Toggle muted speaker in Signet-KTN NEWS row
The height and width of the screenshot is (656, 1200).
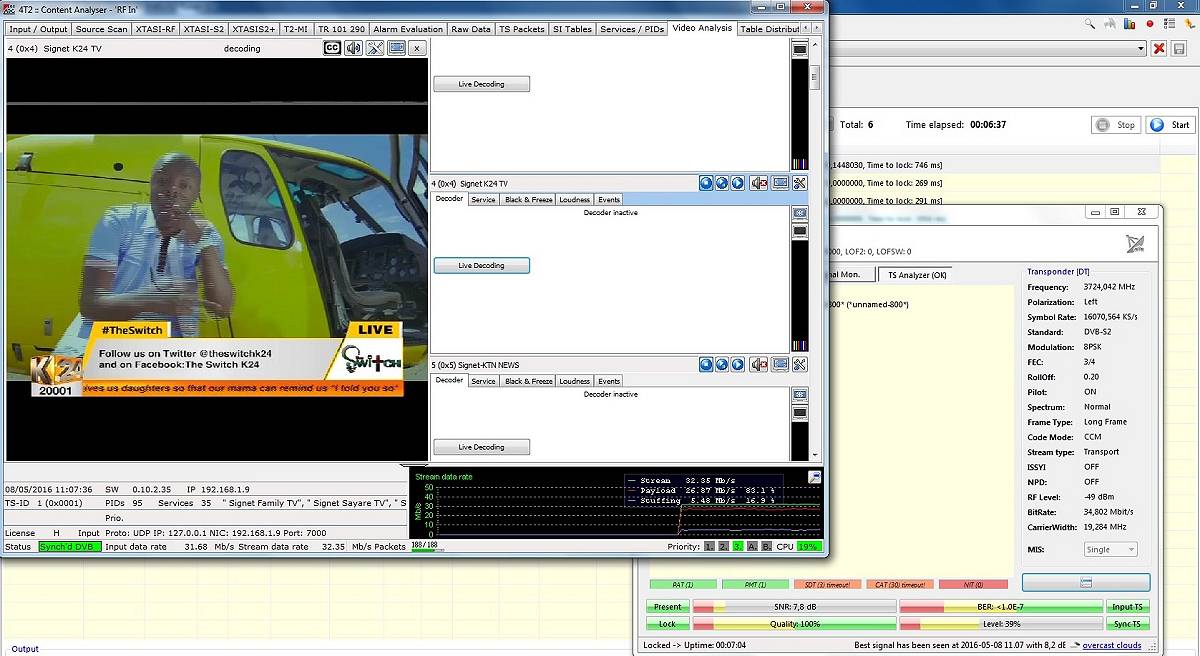pyautogui.click(x=759, y=365)
